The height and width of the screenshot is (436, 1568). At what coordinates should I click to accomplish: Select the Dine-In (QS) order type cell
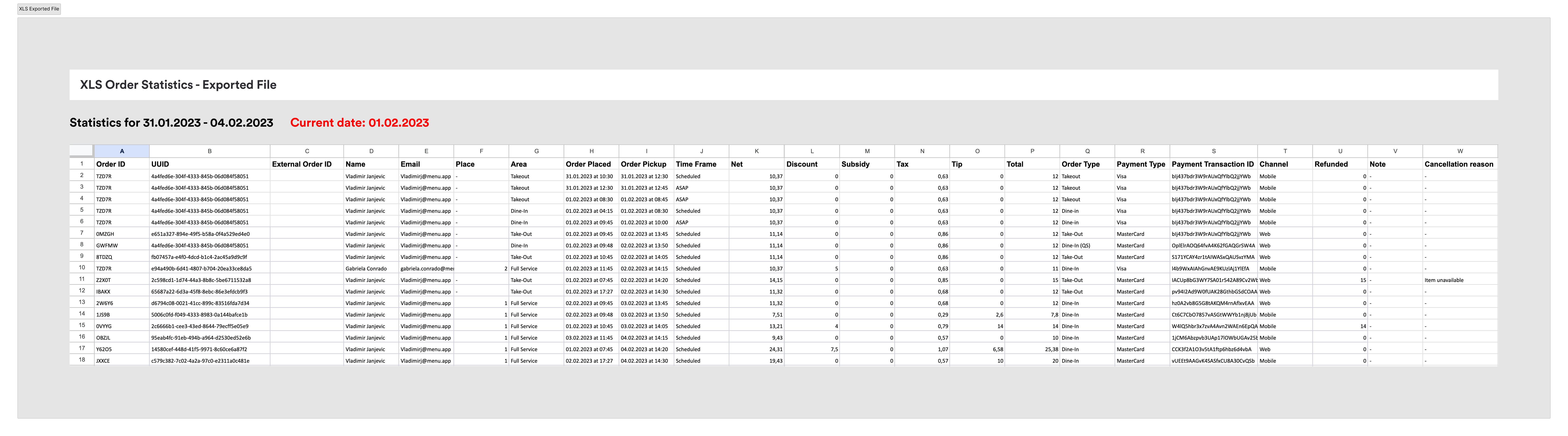[x=1076, y=245]
